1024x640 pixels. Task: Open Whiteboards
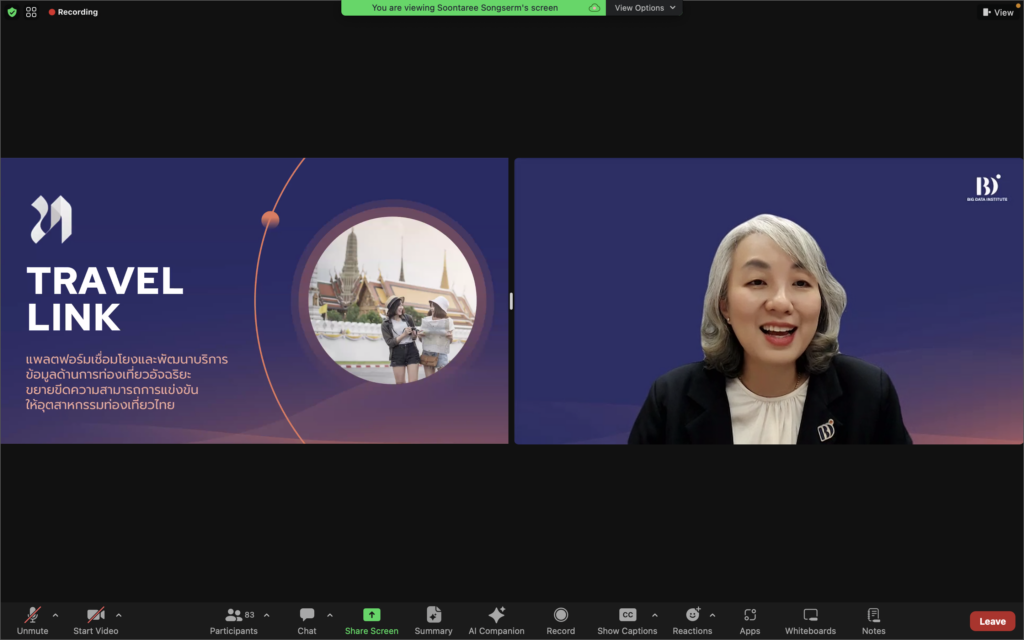tap(810, 615)
